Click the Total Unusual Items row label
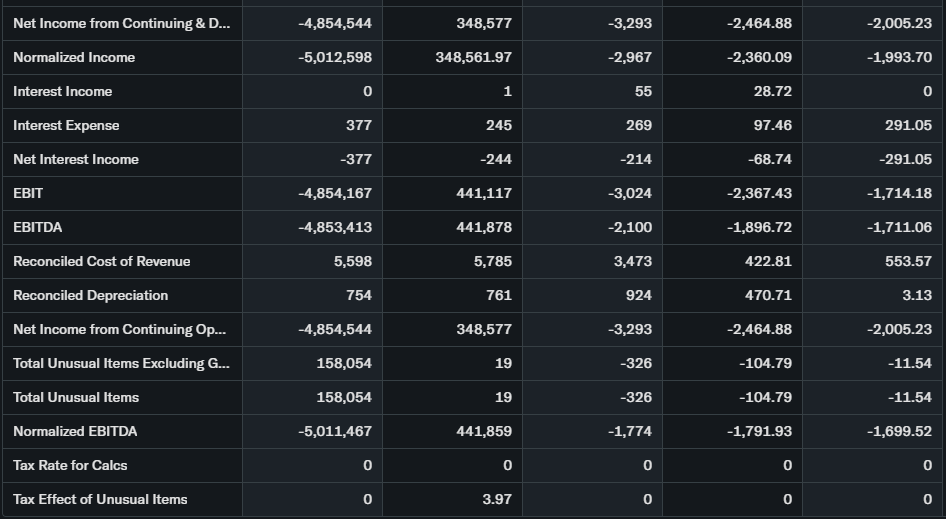Screen dimensions: 946x519 pos(76,397)
